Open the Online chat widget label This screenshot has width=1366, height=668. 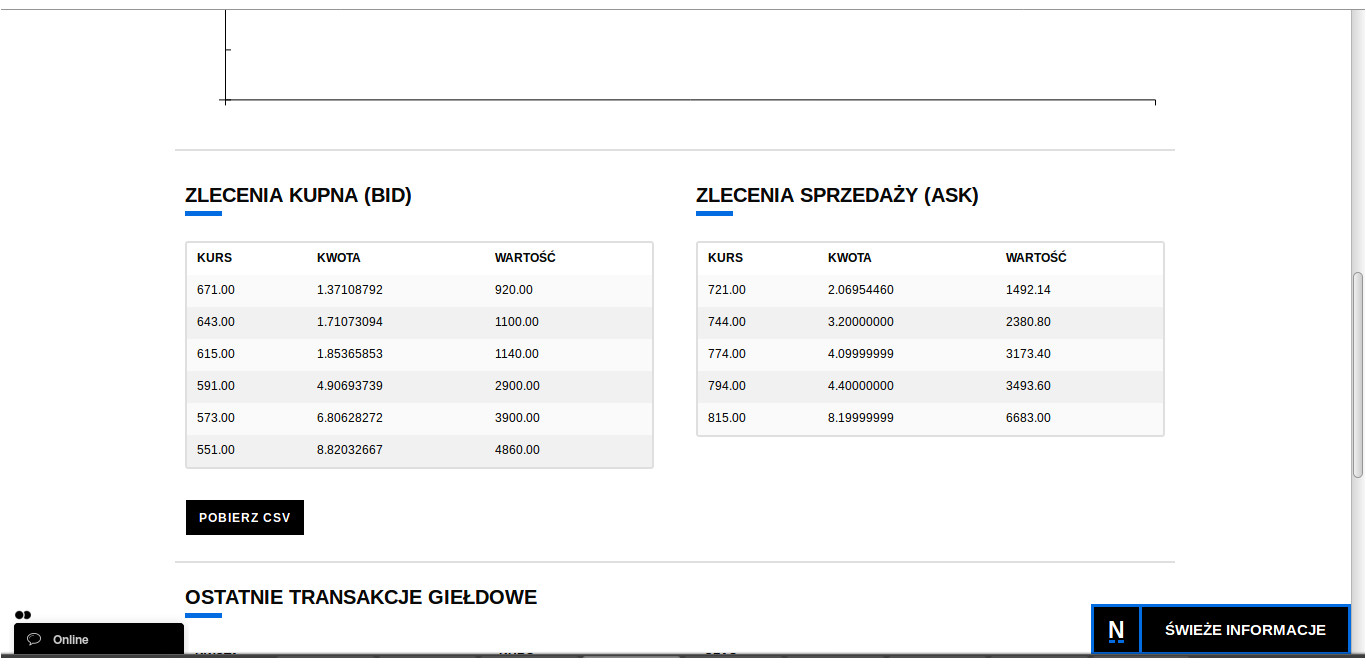(71, 640)
